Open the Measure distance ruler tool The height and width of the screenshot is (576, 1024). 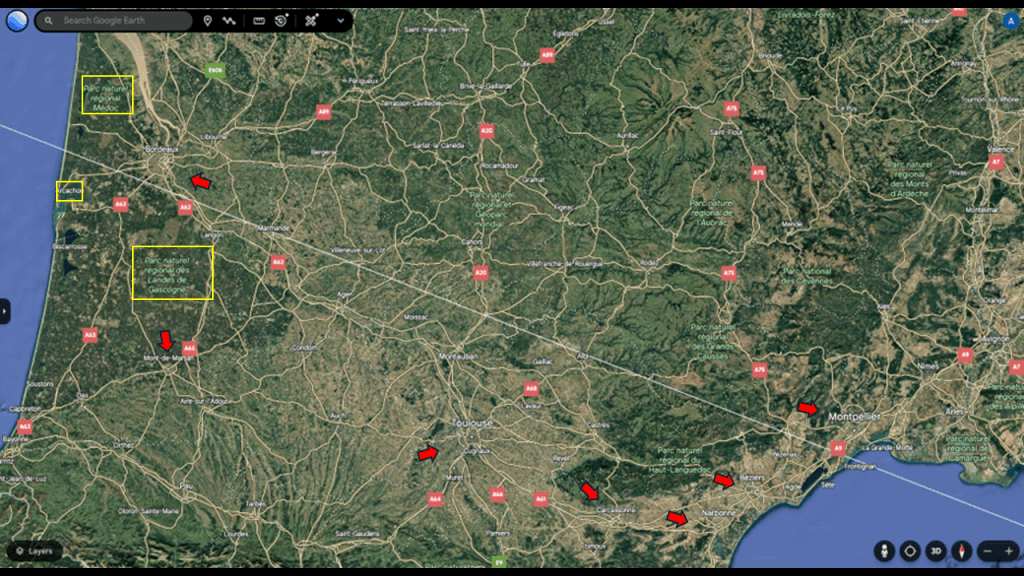tap(259, 20)
